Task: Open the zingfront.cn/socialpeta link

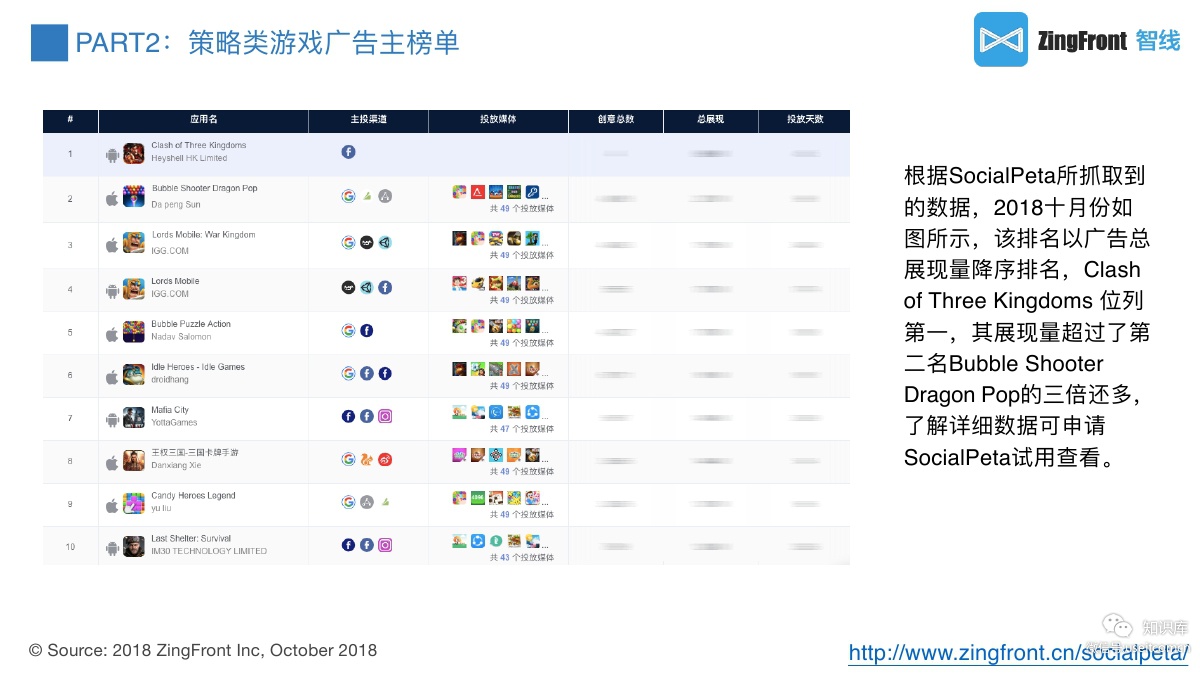Action: coord(1019,653)
